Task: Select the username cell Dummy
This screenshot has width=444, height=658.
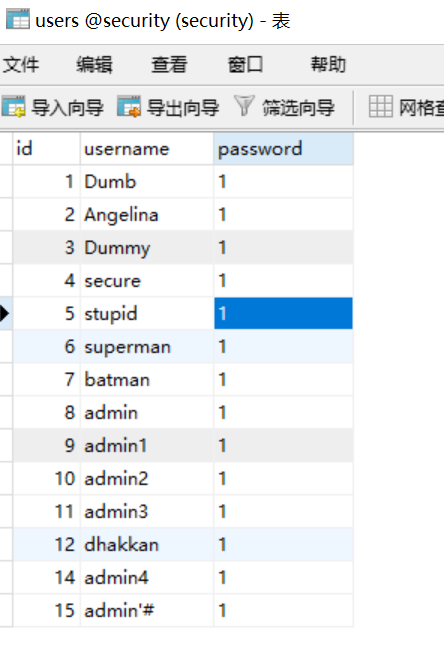Action: [147, 248]
